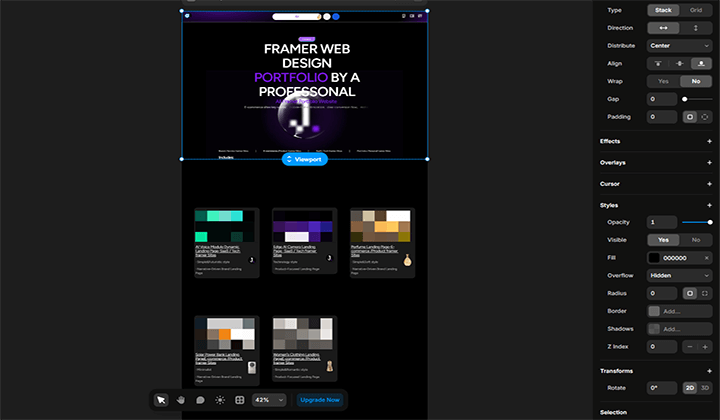Click the blue circle in page header
This screenshot has height=420, width=720.
point(336,17)
